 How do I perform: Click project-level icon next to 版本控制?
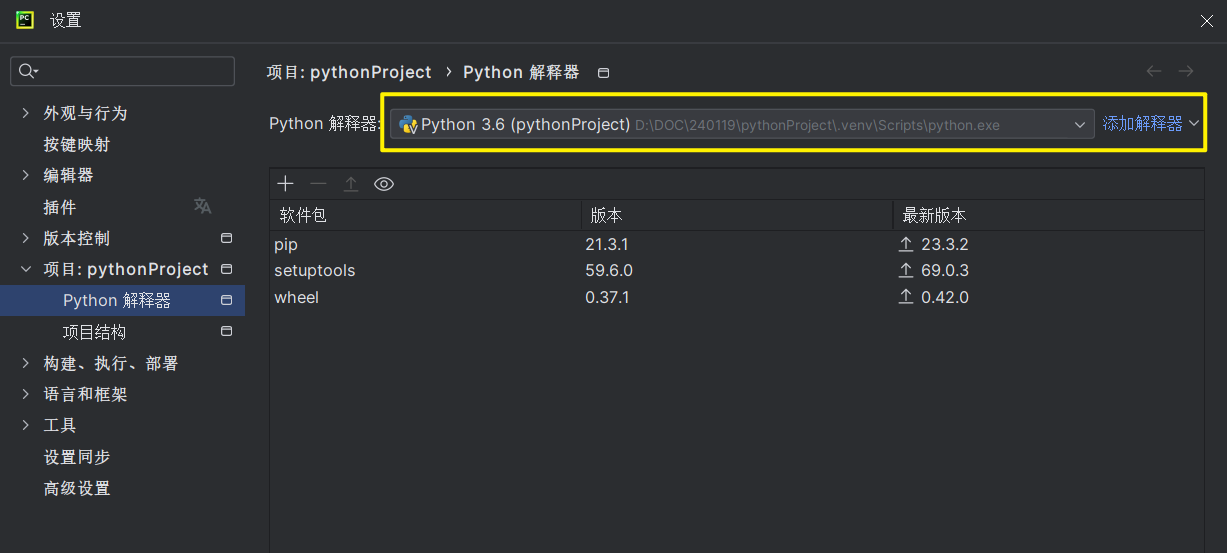coord(226,238)
